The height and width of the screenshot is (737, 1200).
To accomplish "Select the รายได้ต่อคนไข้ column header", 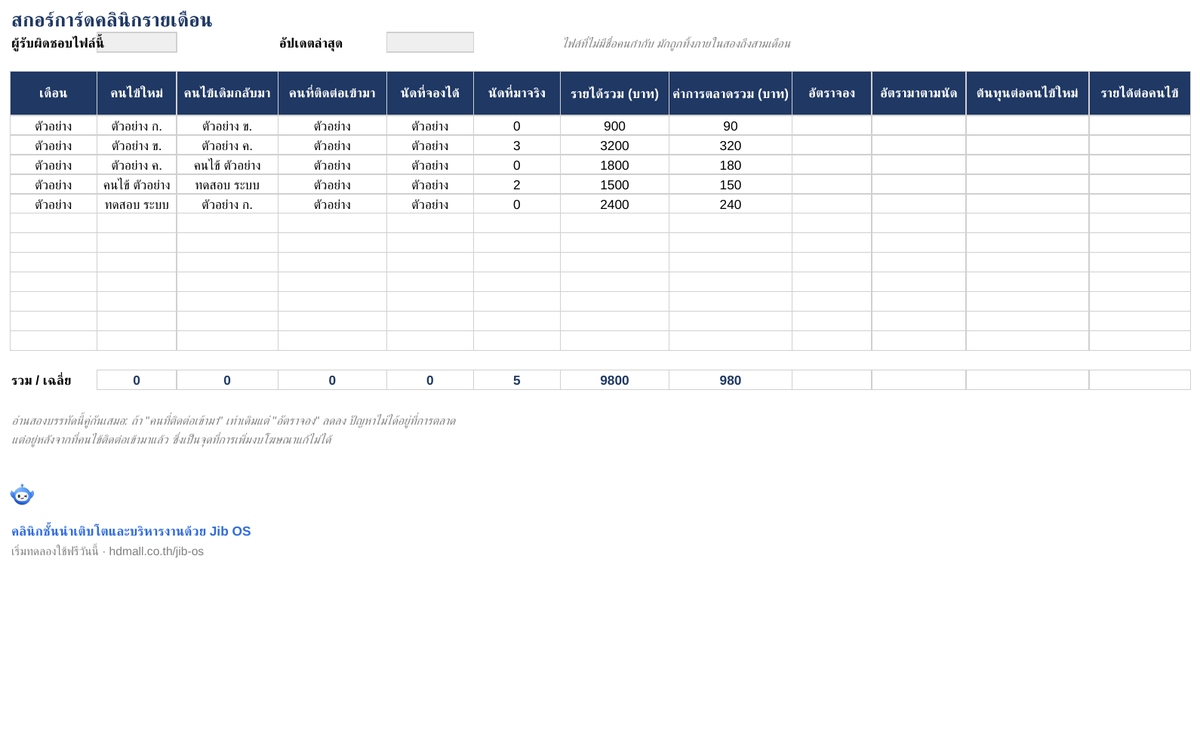I will coord(1140,93).
